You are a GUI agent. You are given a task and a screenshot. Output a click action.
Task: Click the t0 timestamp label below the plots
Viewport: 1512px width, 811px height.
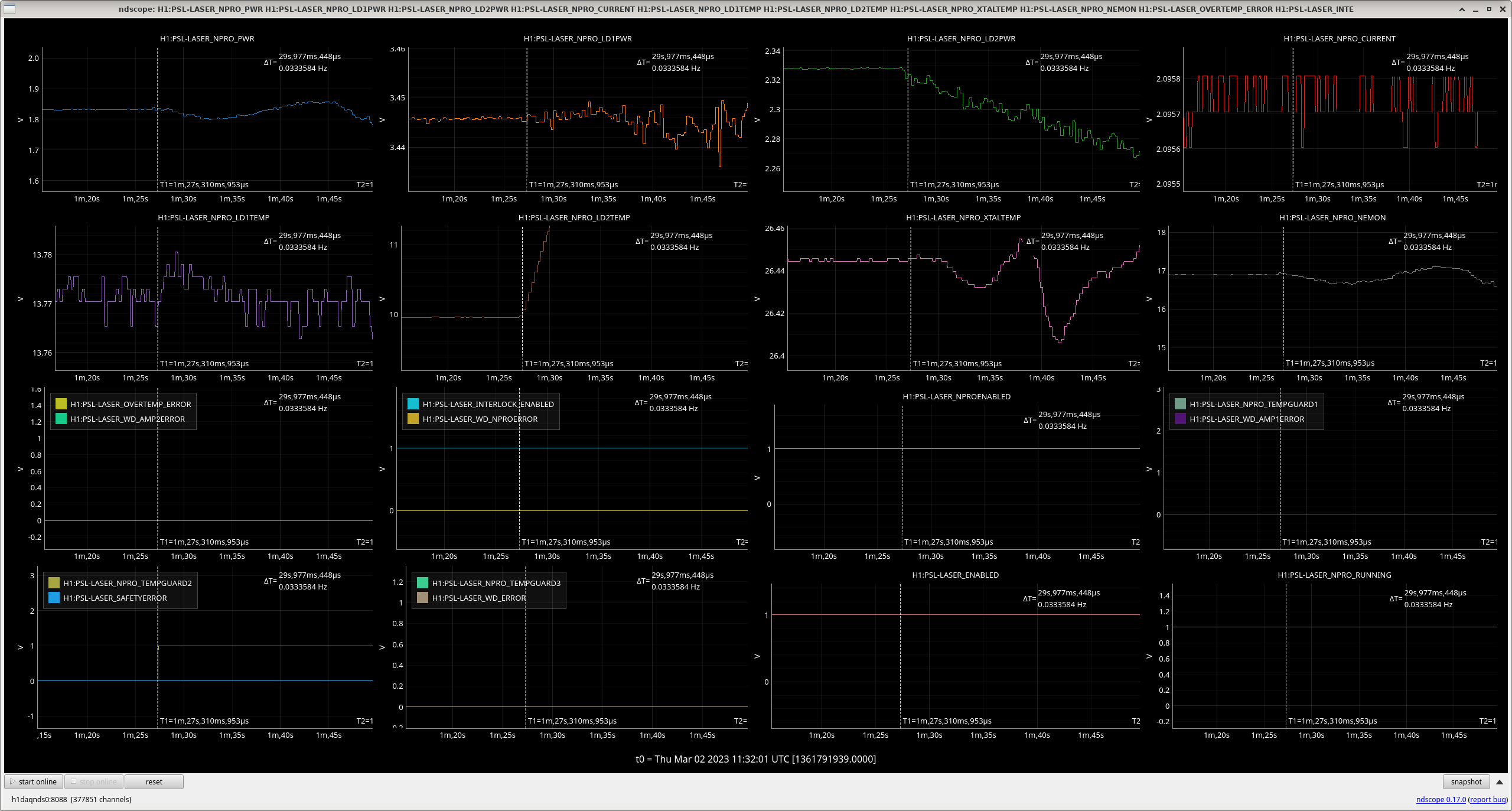(755, 759)
